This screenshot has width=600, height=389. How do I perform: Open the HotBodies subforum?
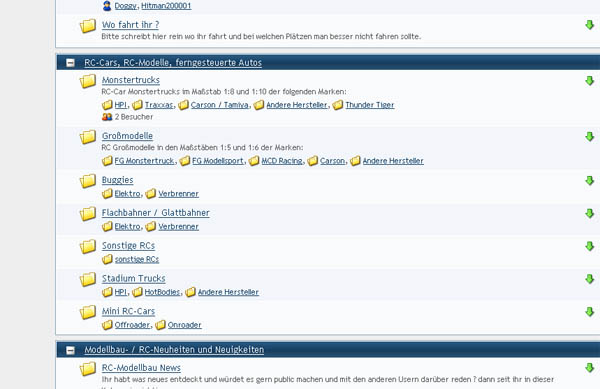point(162,293)
